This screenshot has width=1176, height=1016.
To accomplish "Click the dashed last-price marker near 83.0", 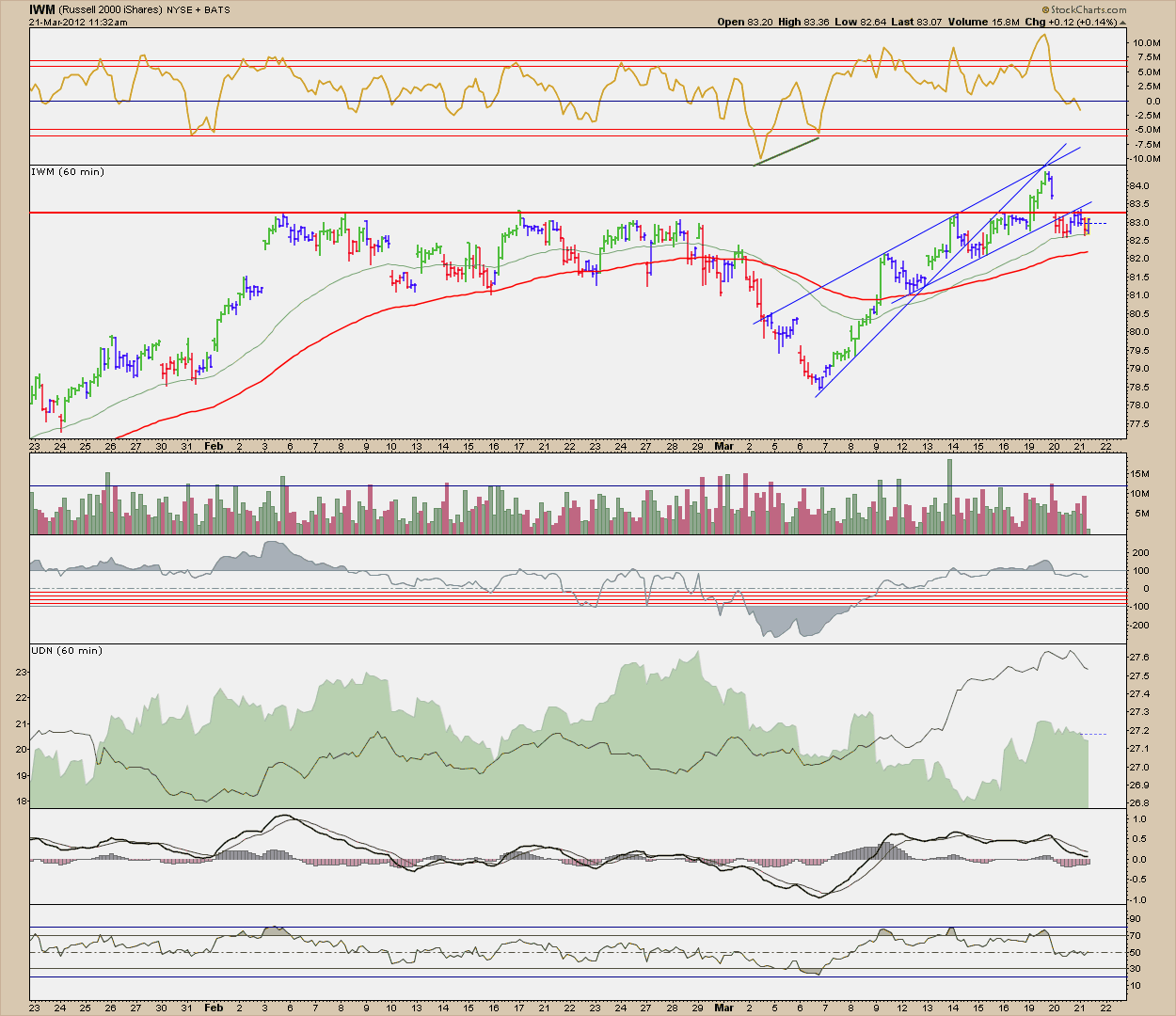I will (1098, 224).
